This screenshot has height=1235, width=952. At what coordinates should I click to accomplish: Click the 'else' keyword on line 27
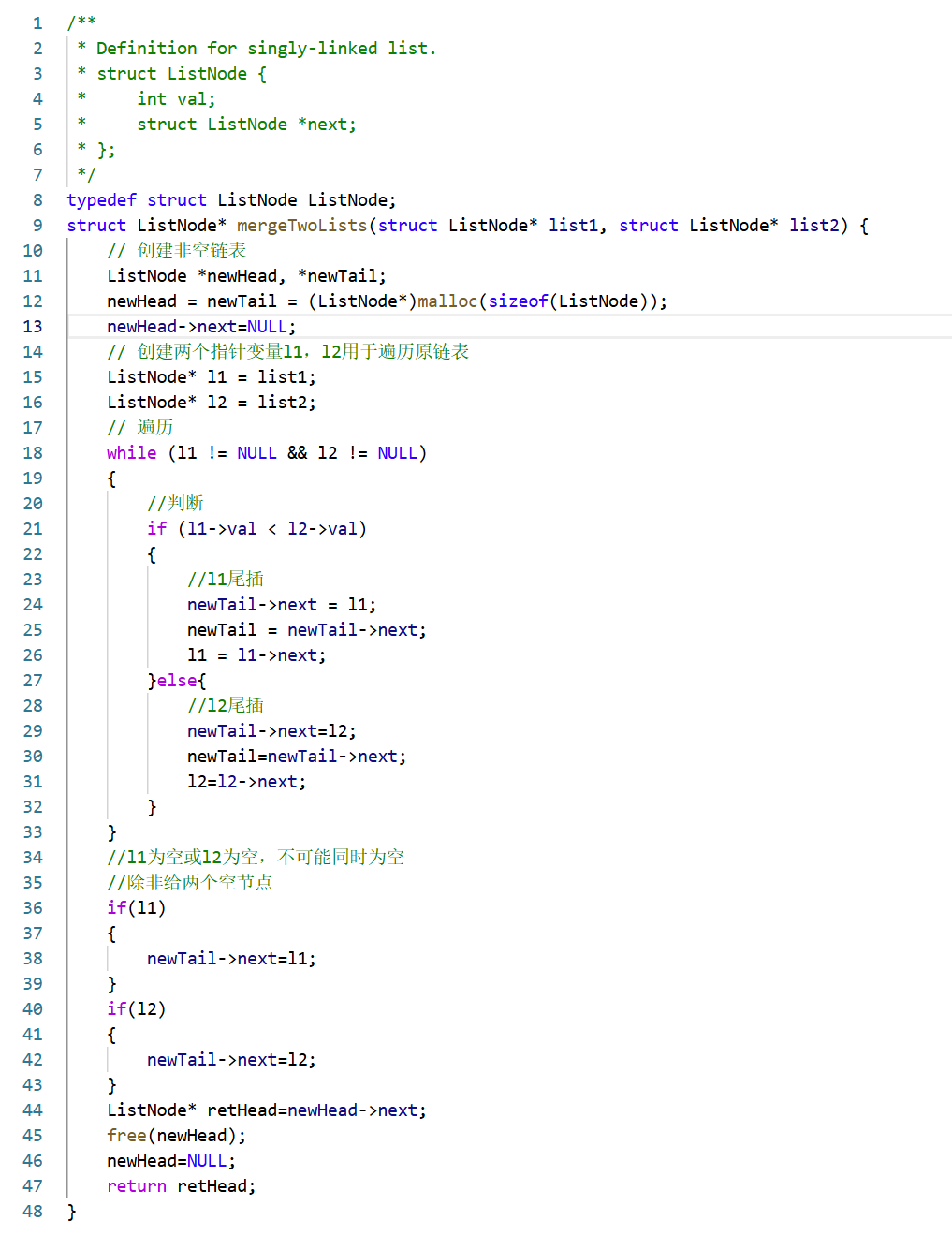coord(177,680)
